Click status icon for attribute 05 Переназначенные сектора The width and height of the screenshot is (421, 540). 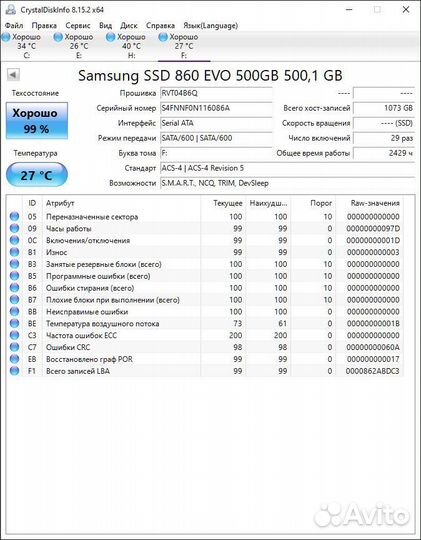pyautogui.click(x=14, y=217)
